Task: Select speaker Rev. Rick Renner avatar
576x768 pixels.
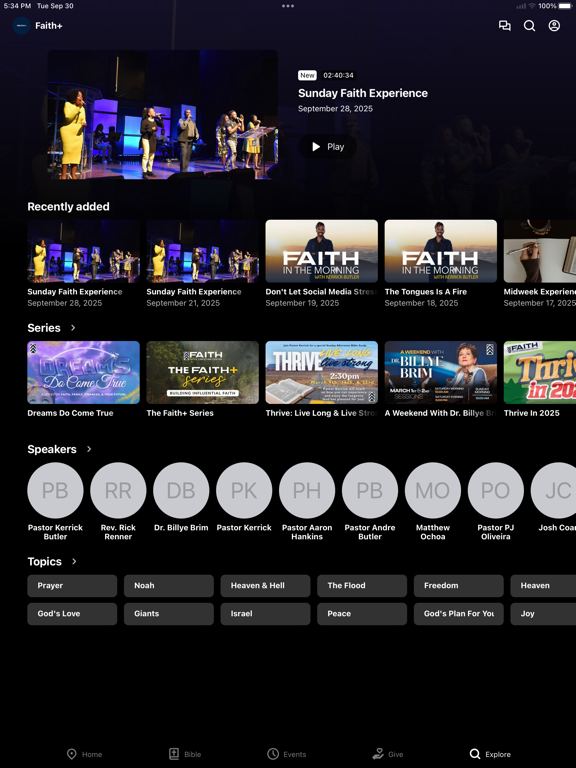Action: pyautogui.click(x=118, y=490)
